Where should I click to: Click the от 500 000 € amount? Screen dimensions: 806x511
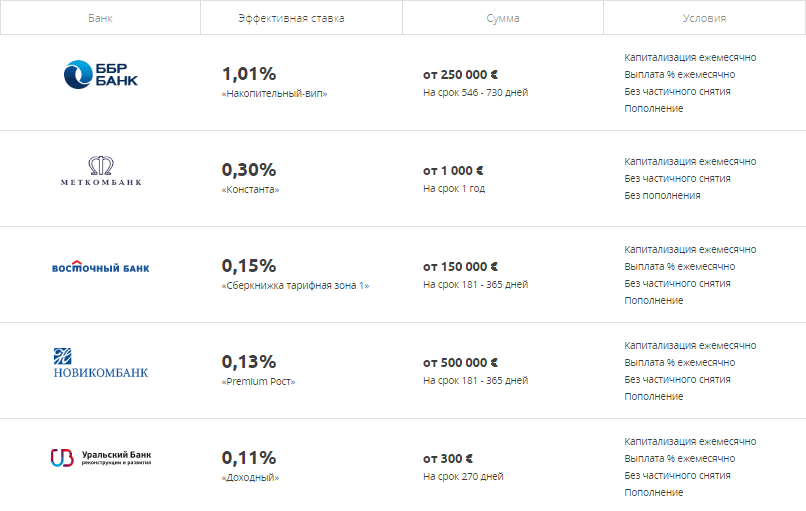click(461, 362)
